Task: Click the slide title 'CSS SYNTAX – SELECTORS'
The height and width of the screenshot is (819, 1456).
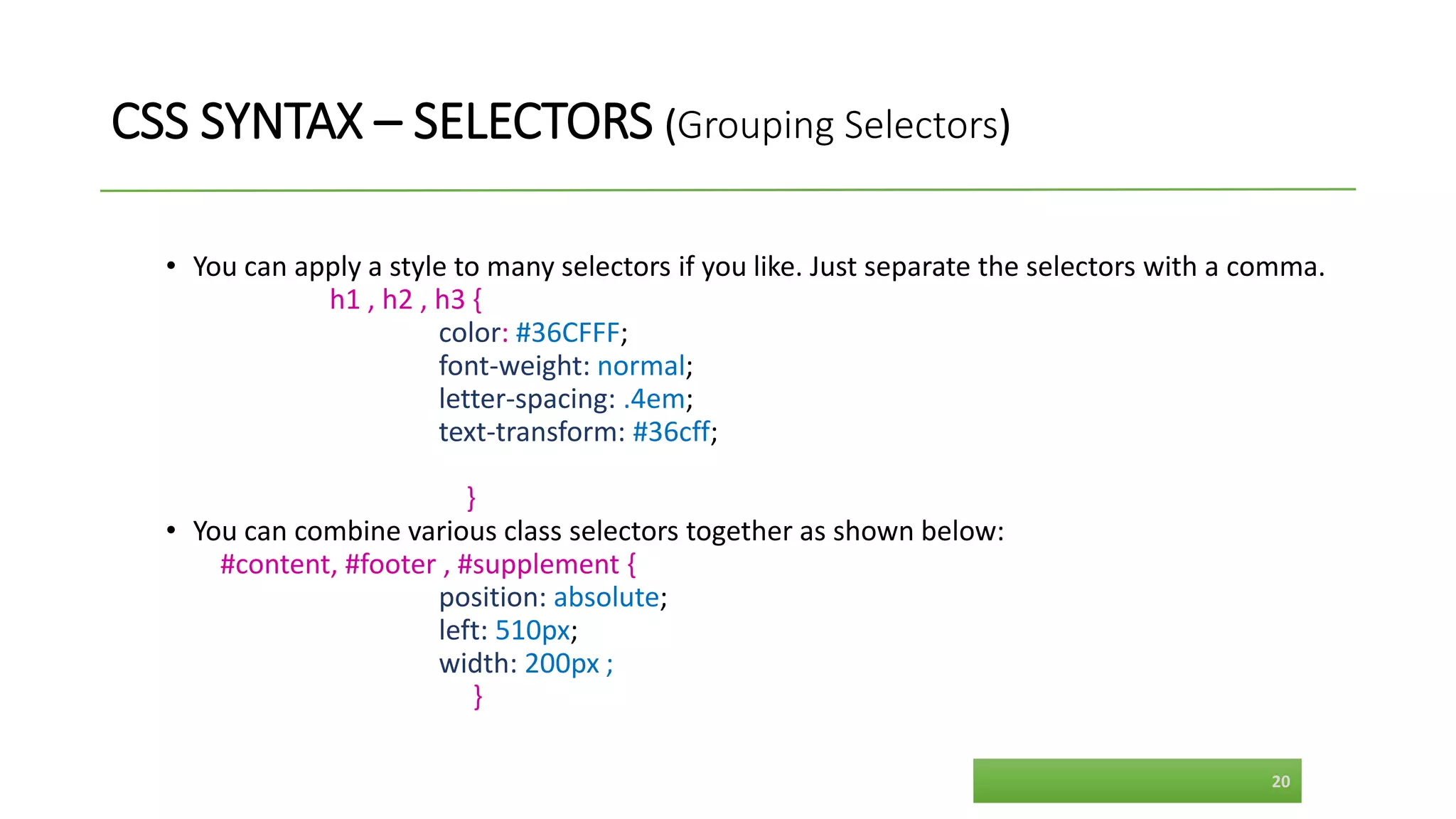Action: [381, 122]
